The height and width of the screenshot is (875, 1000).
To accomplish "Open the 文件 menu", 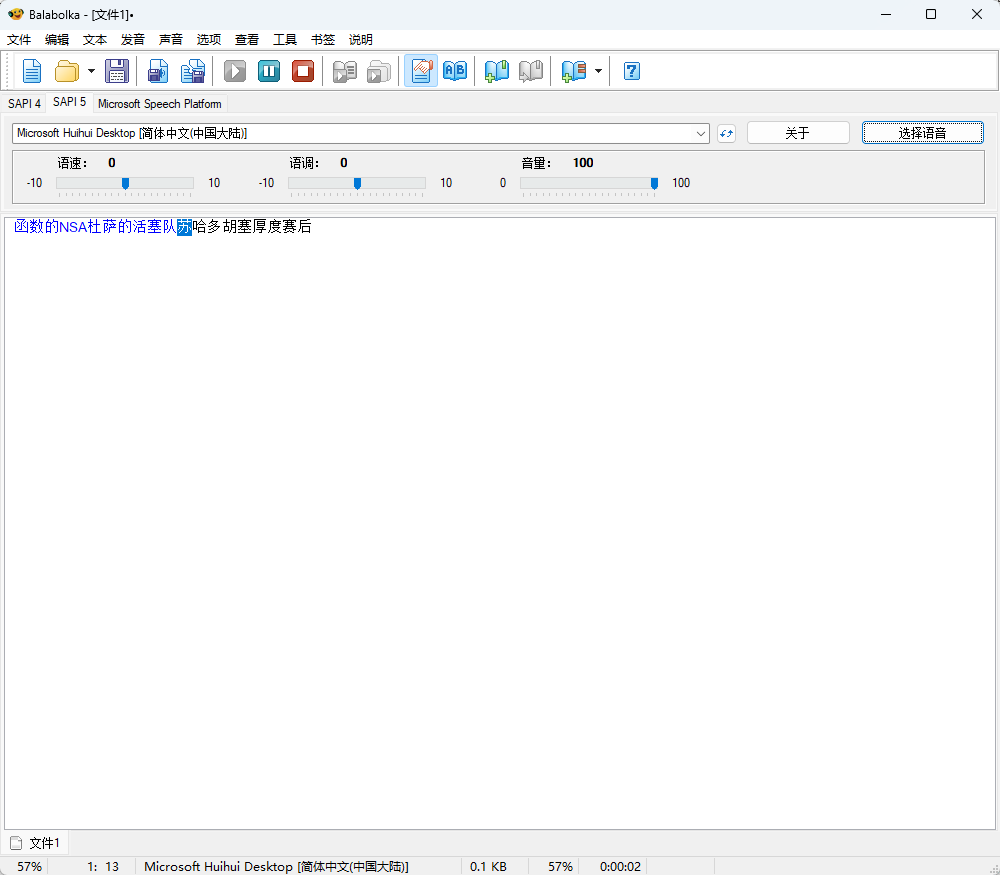I will (x=19, y=40).
